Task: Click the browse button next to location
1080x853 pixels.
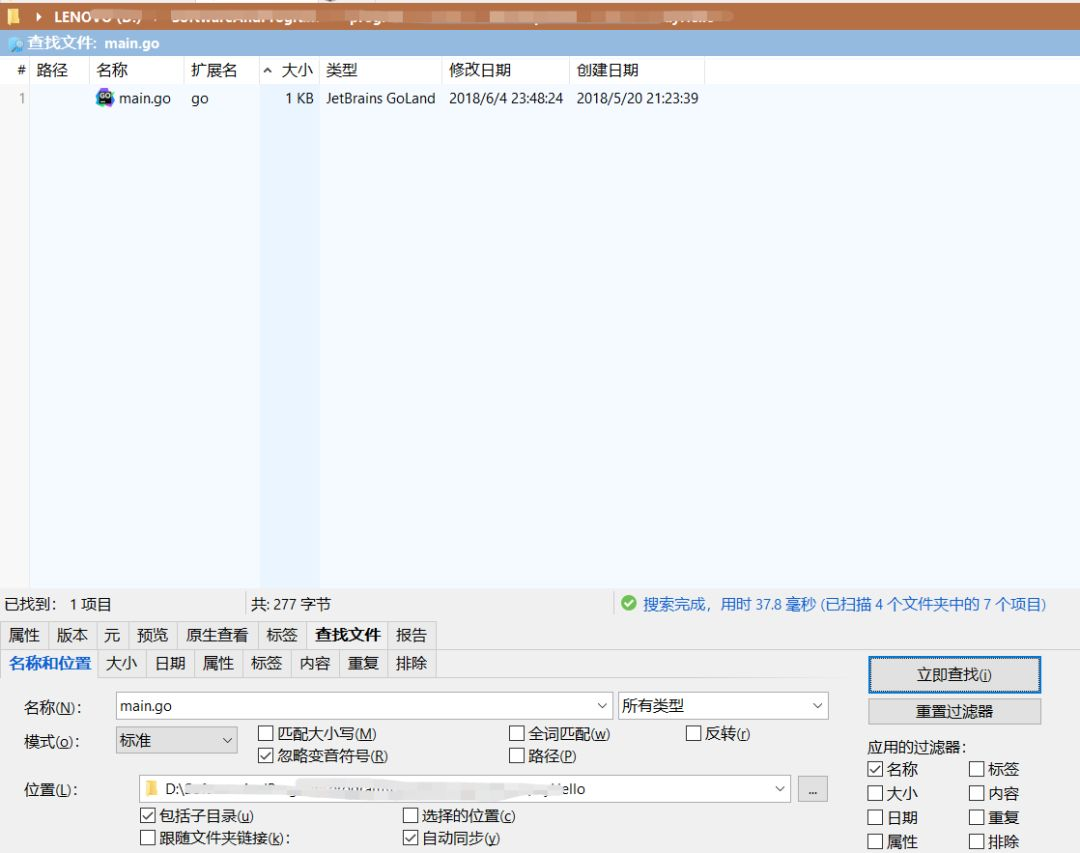Action: pyautogui.click(x=813, y=789)
